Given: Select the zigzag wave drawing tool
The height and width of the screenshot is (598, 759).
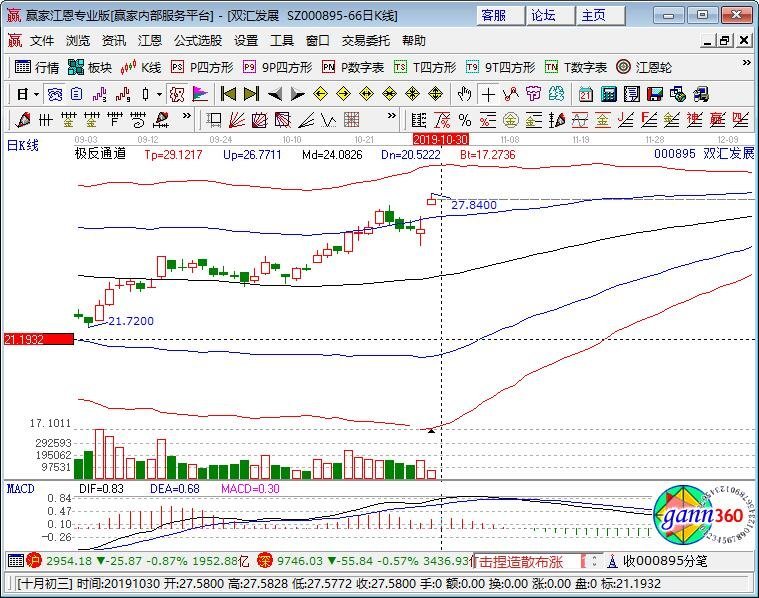Looking at the screenshot, I should click(x=329, y=120).
